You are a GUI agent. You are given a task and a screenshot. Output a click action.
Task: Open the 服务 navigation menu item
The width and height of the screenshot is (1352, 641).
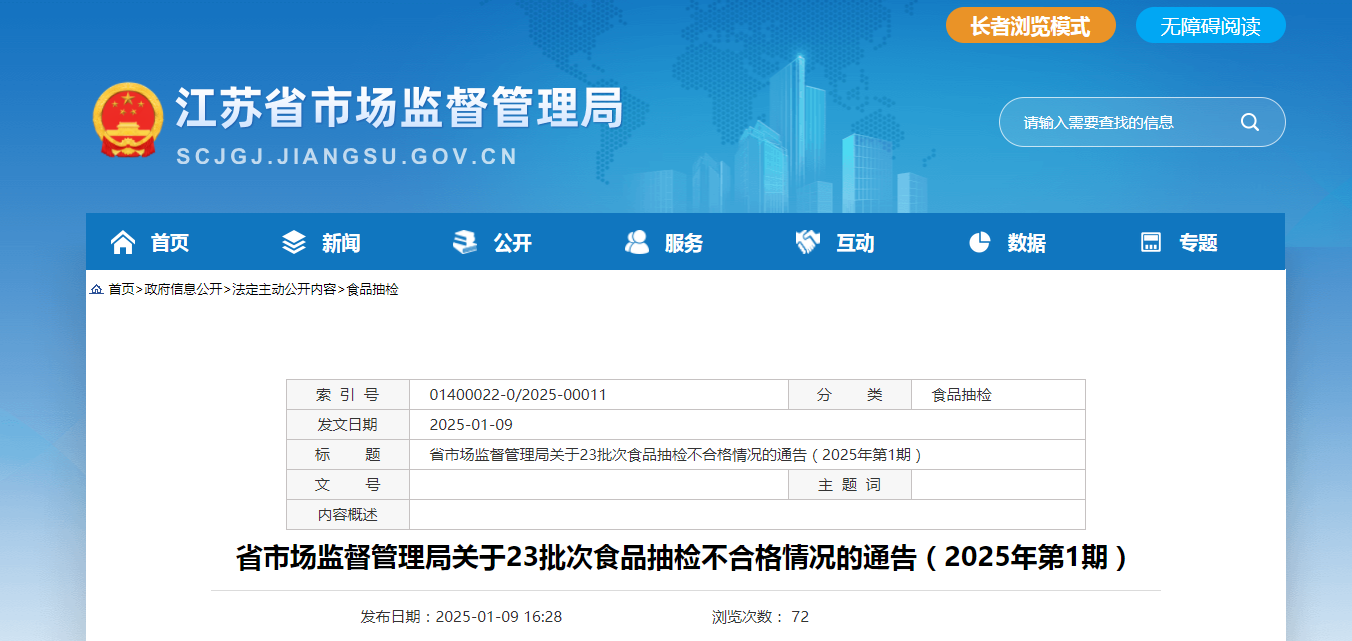pyautogui.click(x=684, y=242)
